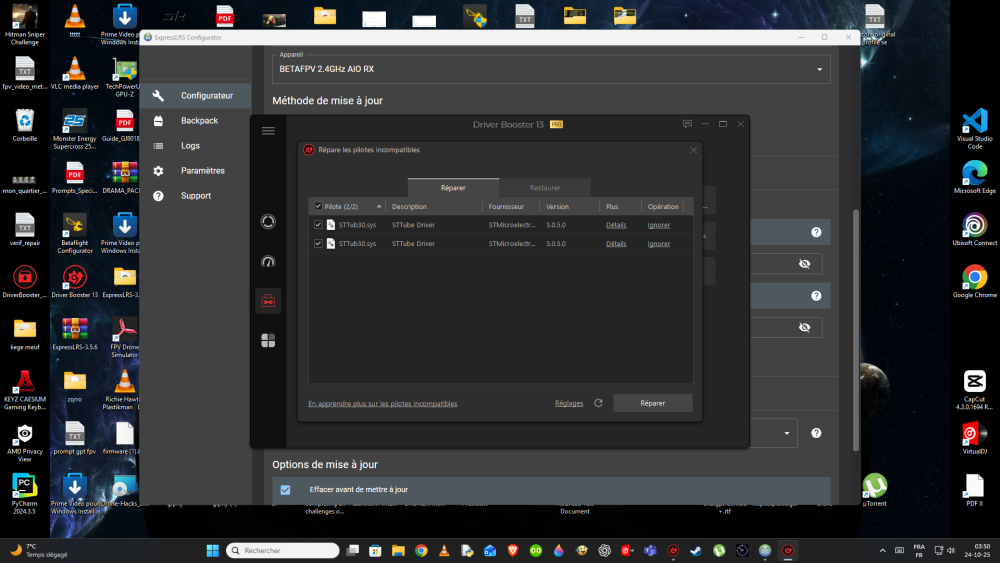This screenshot has height=563, width=1000.
Task: Sort drivers using Pilote column arrow
Action: point(379,207)
